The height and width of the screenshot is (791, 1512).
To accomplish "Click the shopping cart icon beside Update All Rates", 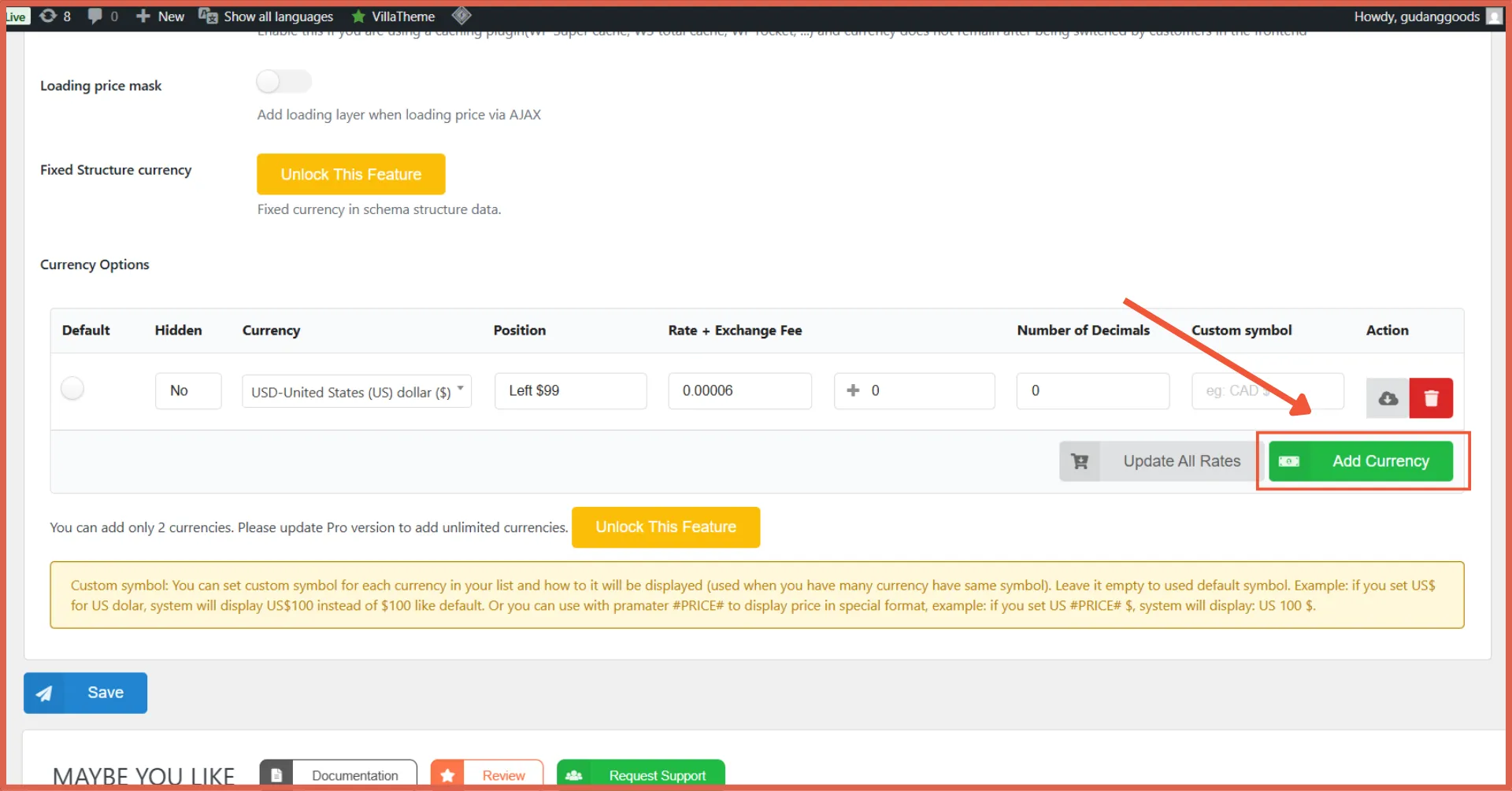I will coord(1080,461).
